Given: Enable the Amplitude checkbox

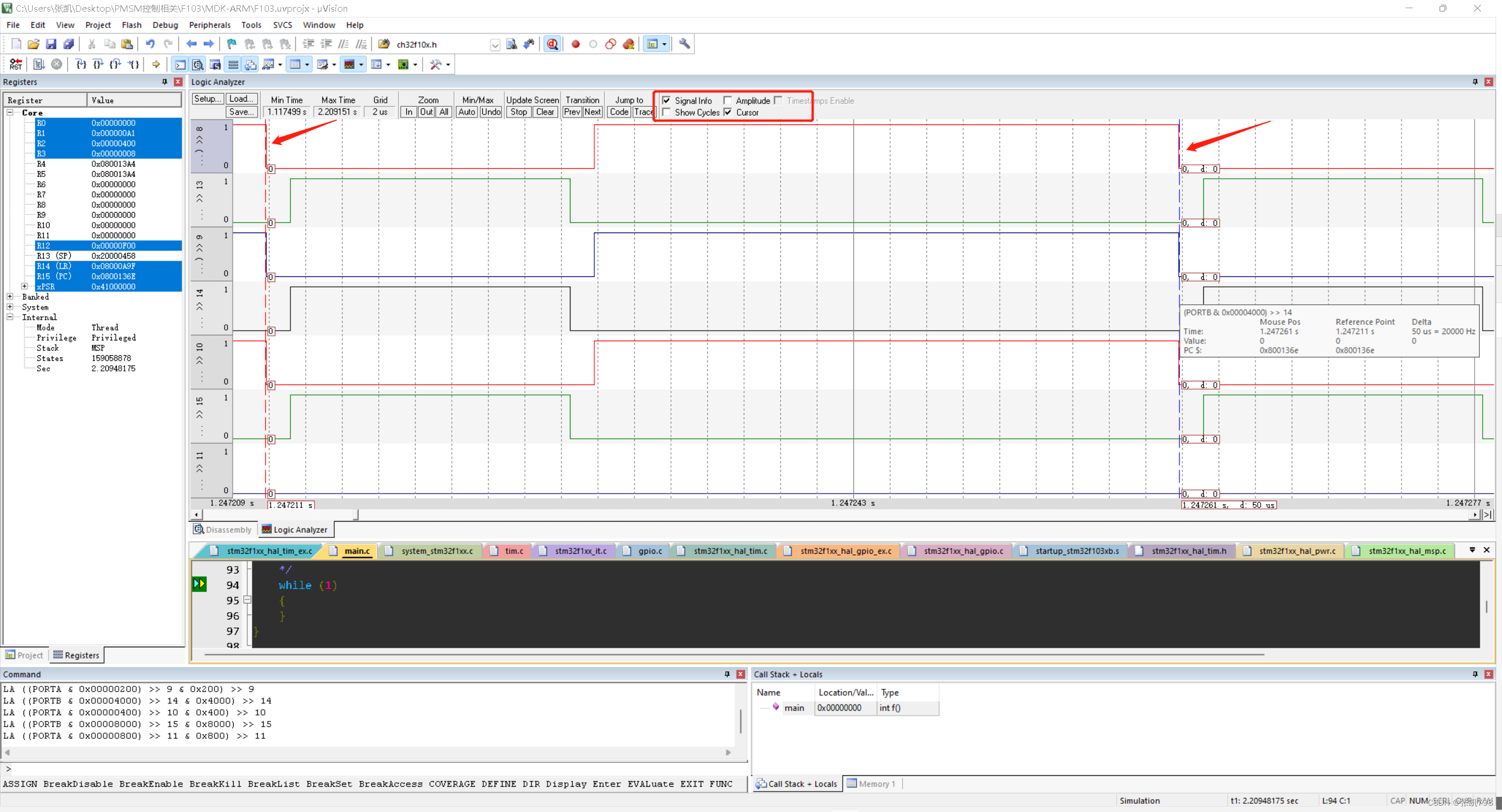Looking at the screenshot, I should 728,100.
